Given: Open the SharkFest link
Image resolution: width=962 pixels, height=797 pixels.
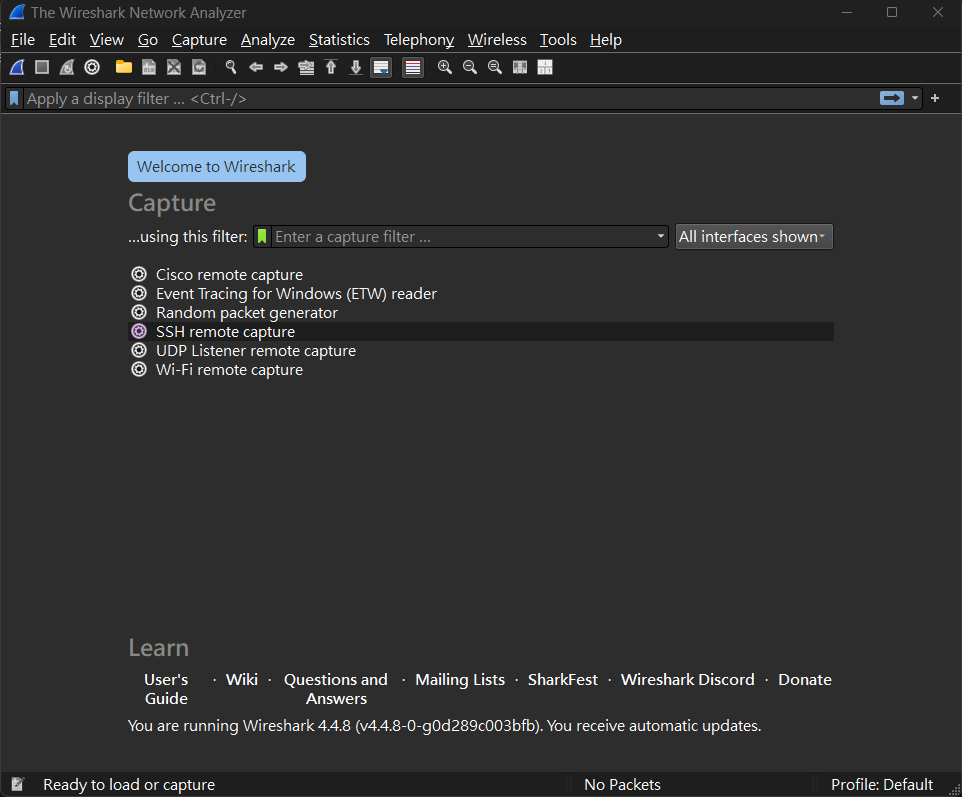Looking at the screenshot, I should pyautogui.click(x=563, y=680).
